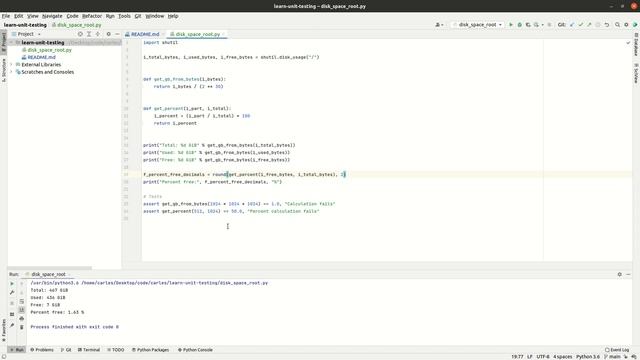Open IDE settings gear in top toolbar
Viewport: 640px width, 360px height.
tap(626, 25)
